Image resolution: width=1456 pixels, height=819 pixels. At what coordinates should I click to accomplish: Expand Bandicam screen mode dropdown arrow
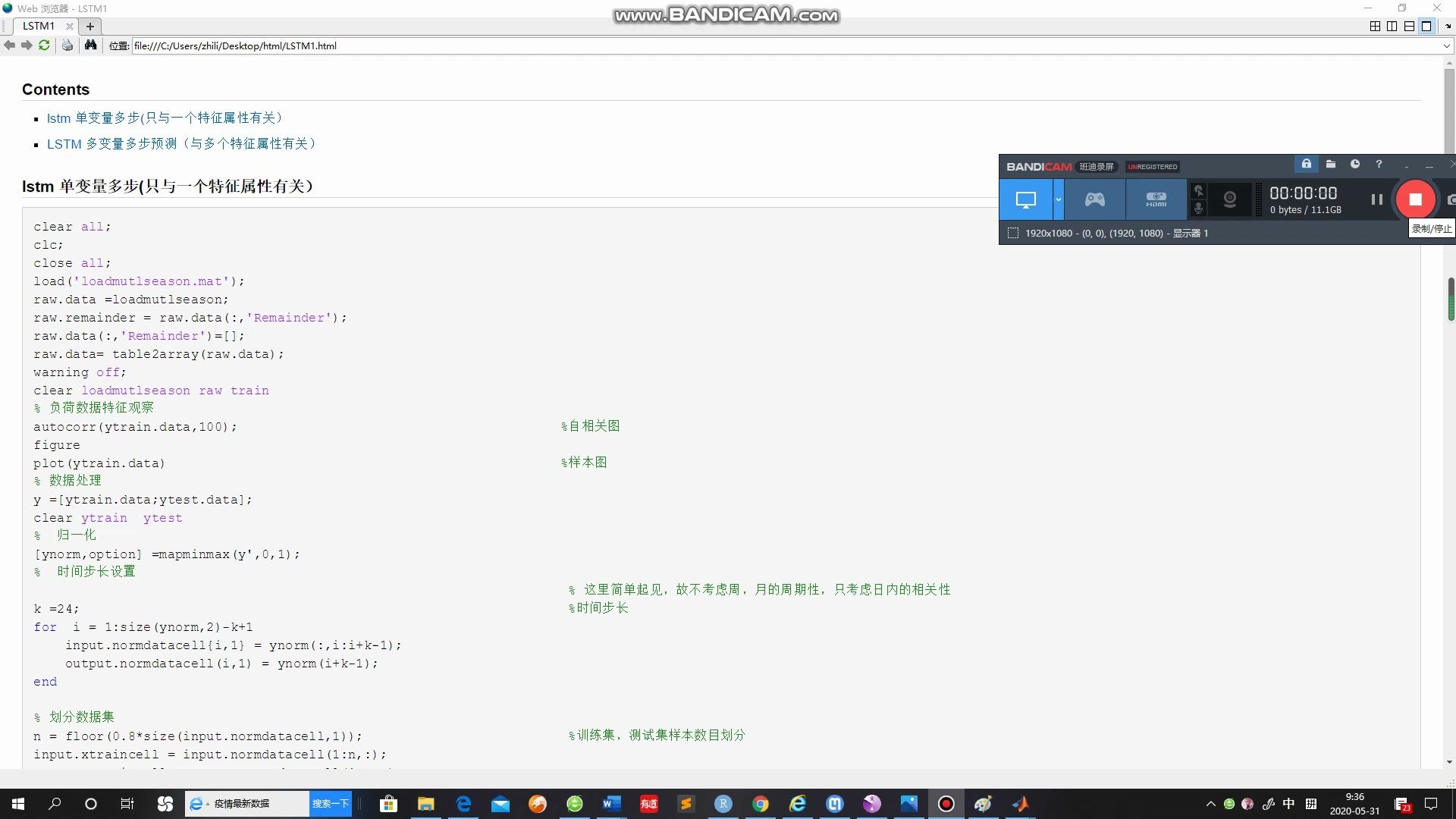pos(1058,199)
